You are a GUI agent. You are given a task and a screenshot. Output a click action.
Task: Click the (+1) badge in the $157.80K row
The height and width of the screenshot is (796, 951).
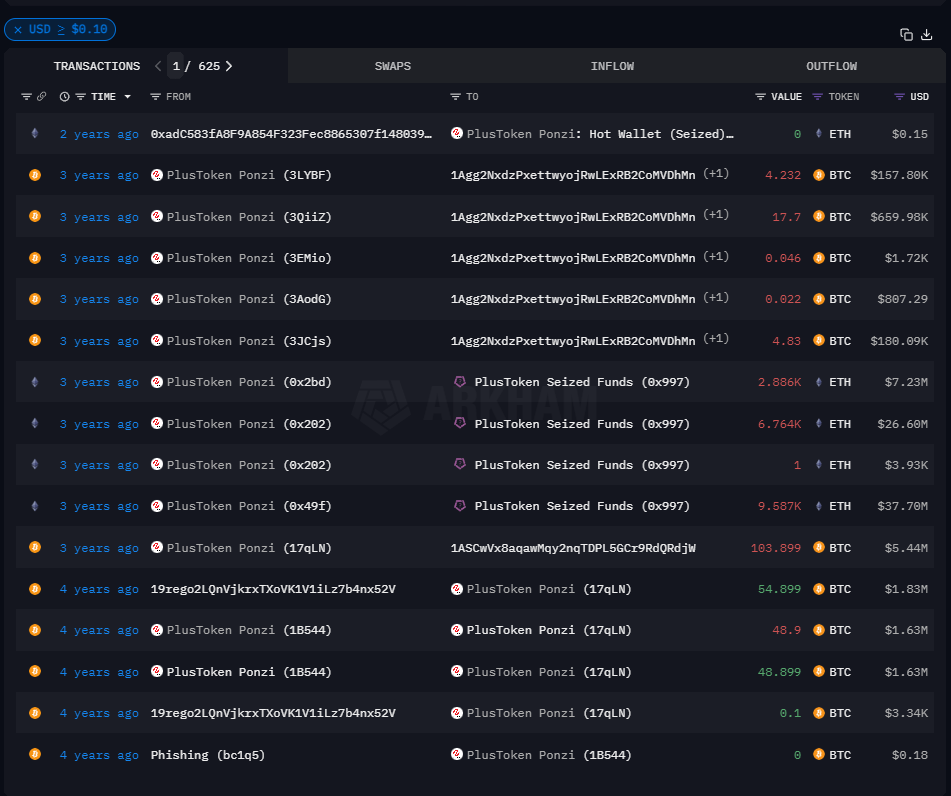tap(716, 174)
